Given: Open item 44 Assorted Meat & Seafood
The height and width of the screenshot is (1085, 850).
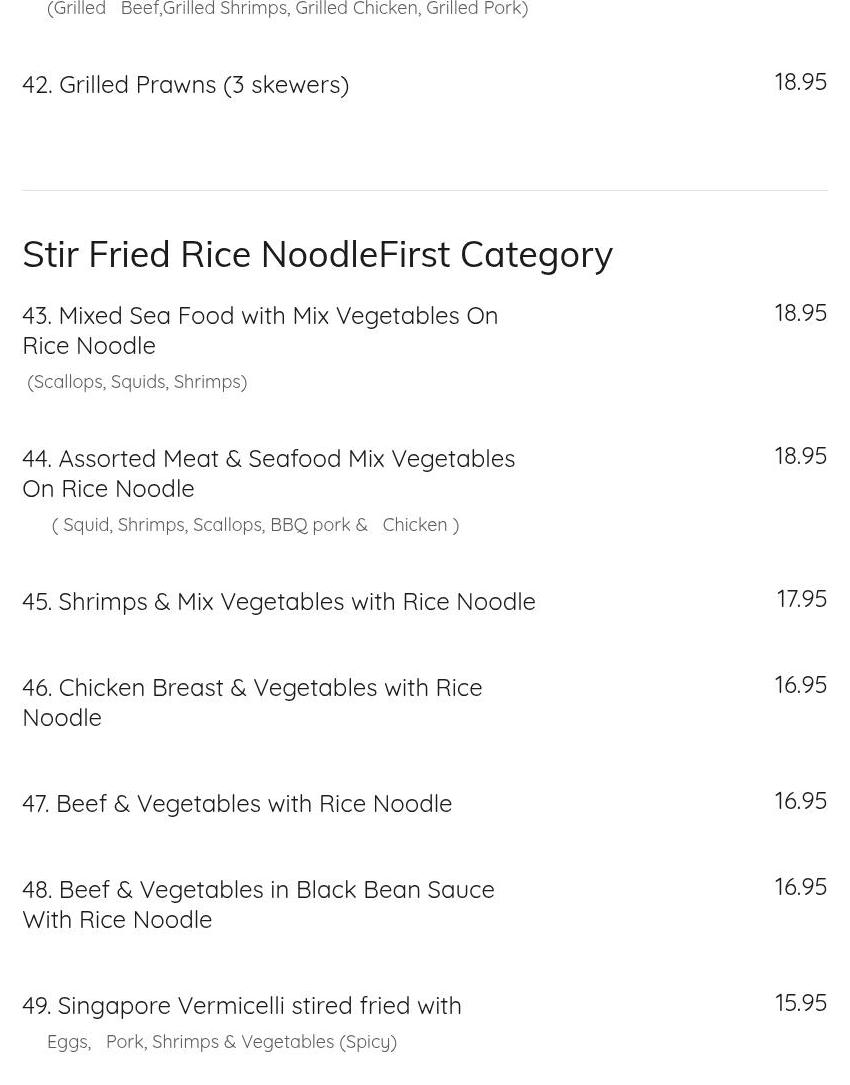Looking at the screenshot, I should click(268, 473).
